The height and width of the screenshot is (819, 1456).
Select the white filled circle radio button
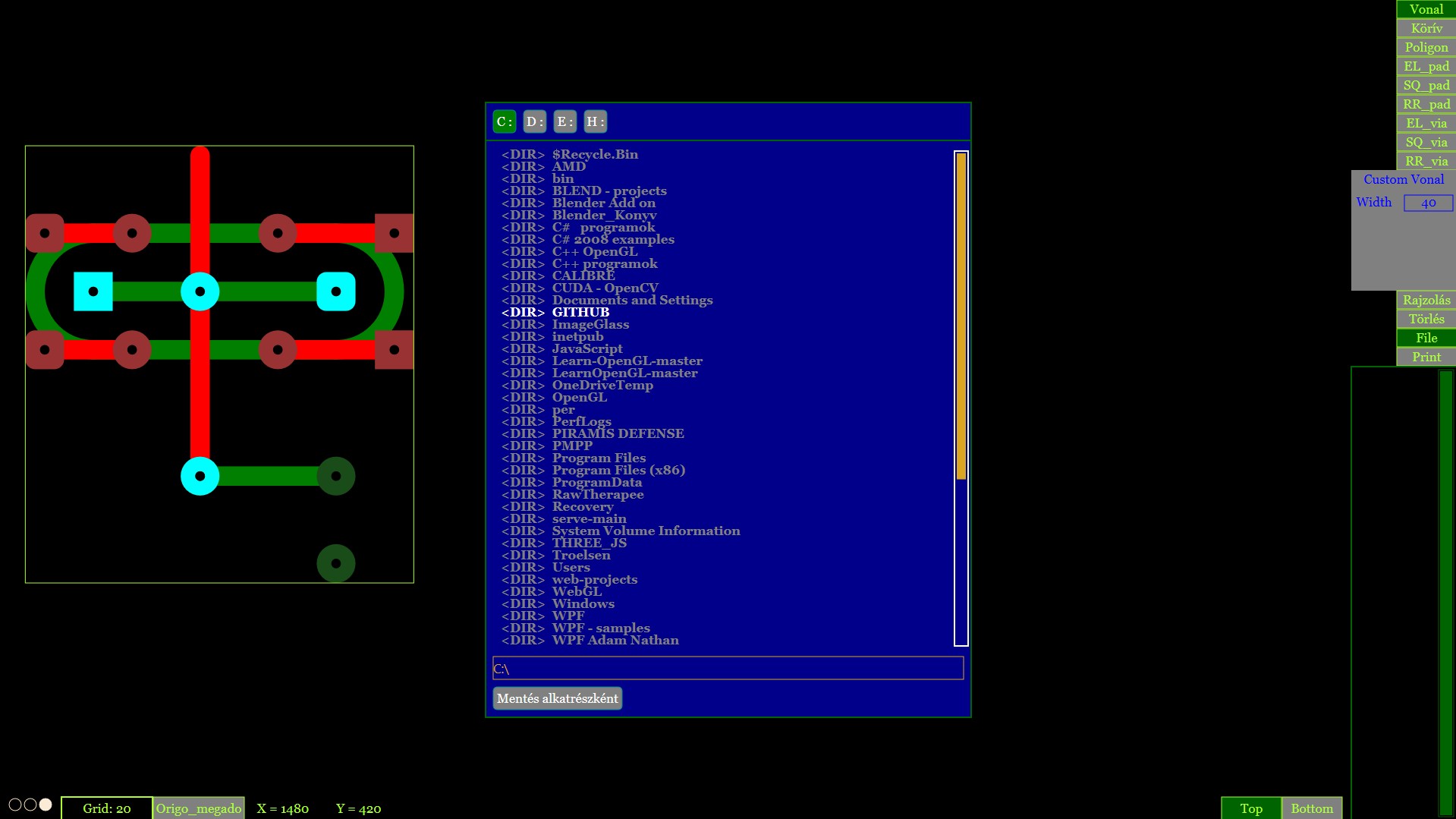point(46,805)
